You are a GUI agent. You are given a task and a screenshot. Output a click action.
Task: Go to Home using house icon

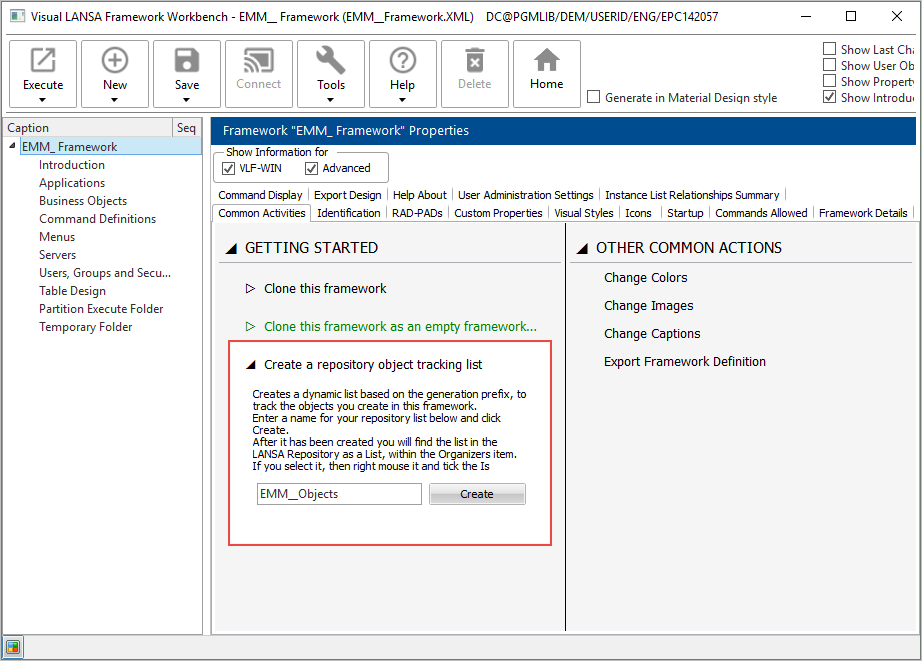coord(546,62)
